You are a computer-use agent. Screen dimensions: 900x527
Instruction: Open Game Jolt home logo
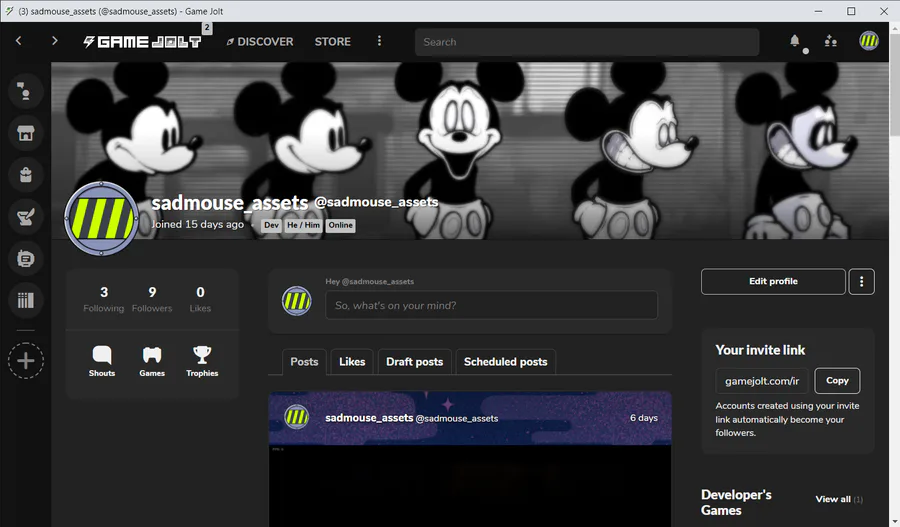point(142,42)
